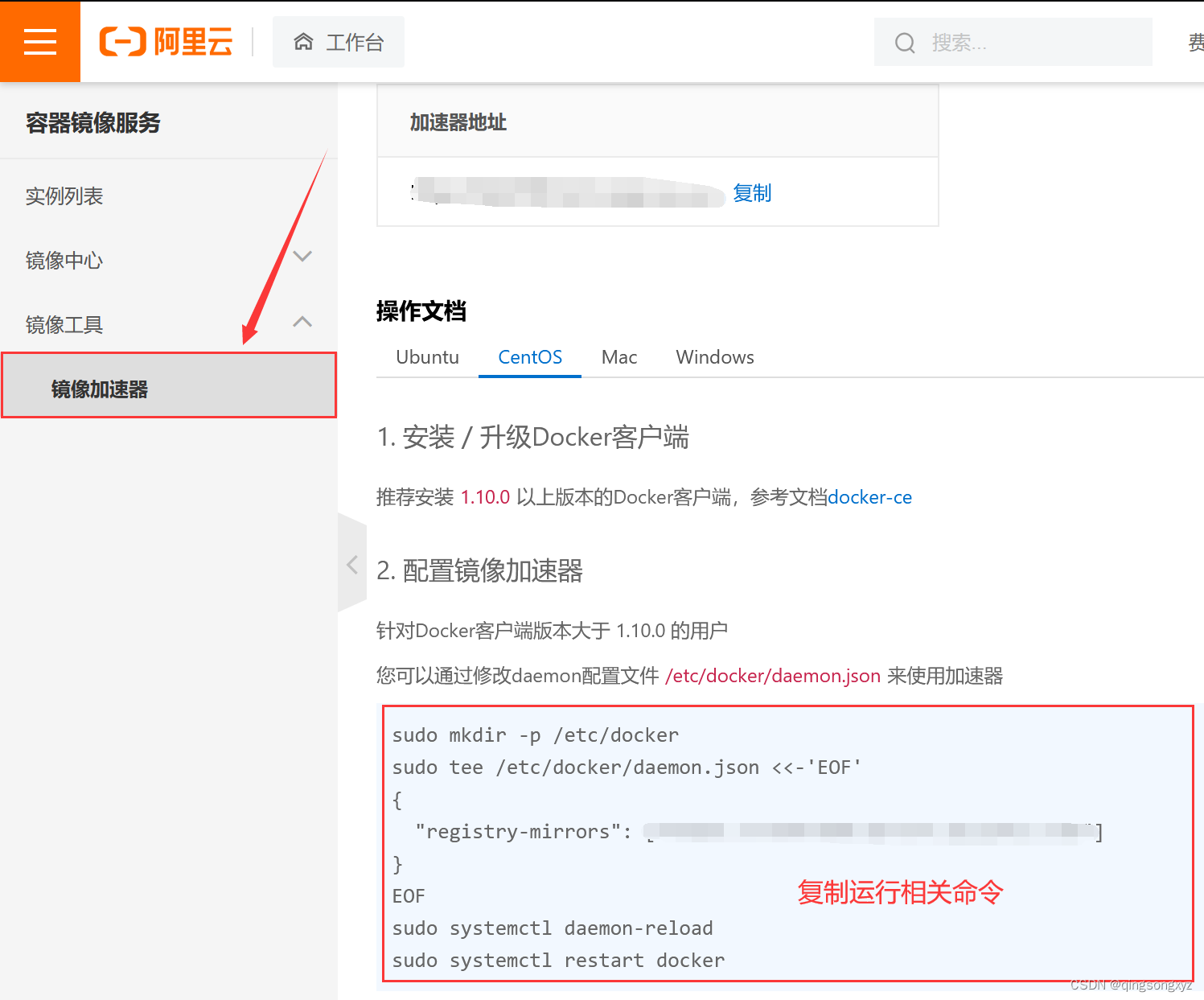Screen dimensions: 1204x1000
Task: Click the 'sudo mkdir -p /etc/docker' line
Action: (x=536, y=735)
